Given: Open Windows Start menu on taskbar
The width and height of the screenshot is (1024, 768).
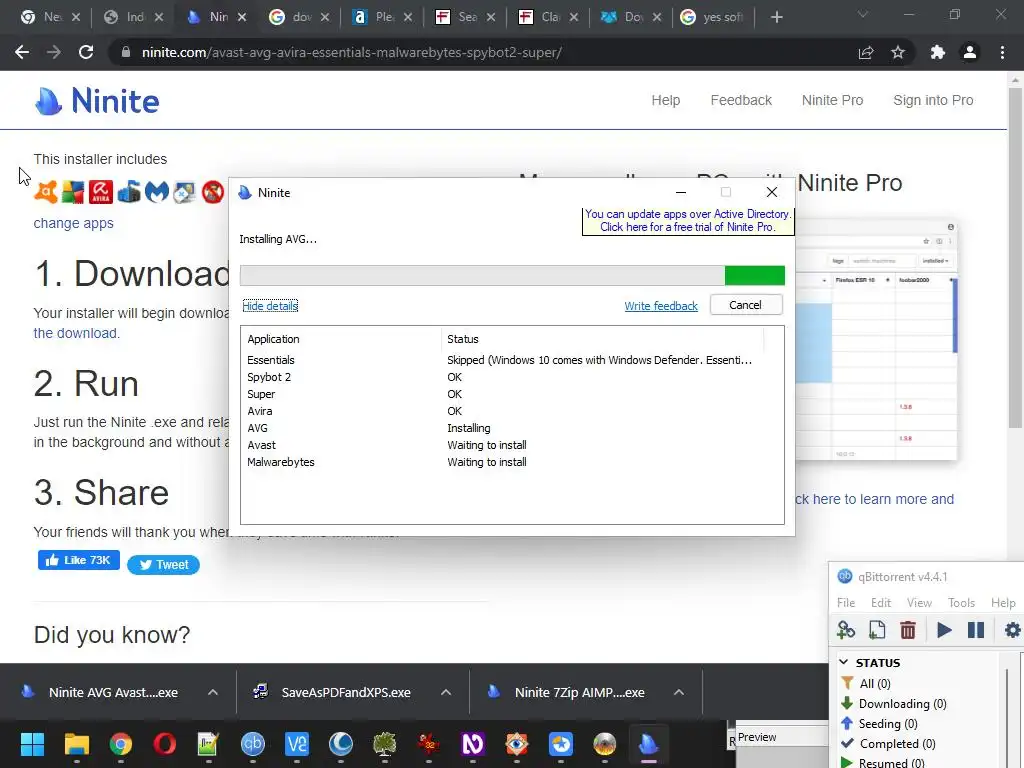Looking at the screenshot, I should click(x=32, y=744).
